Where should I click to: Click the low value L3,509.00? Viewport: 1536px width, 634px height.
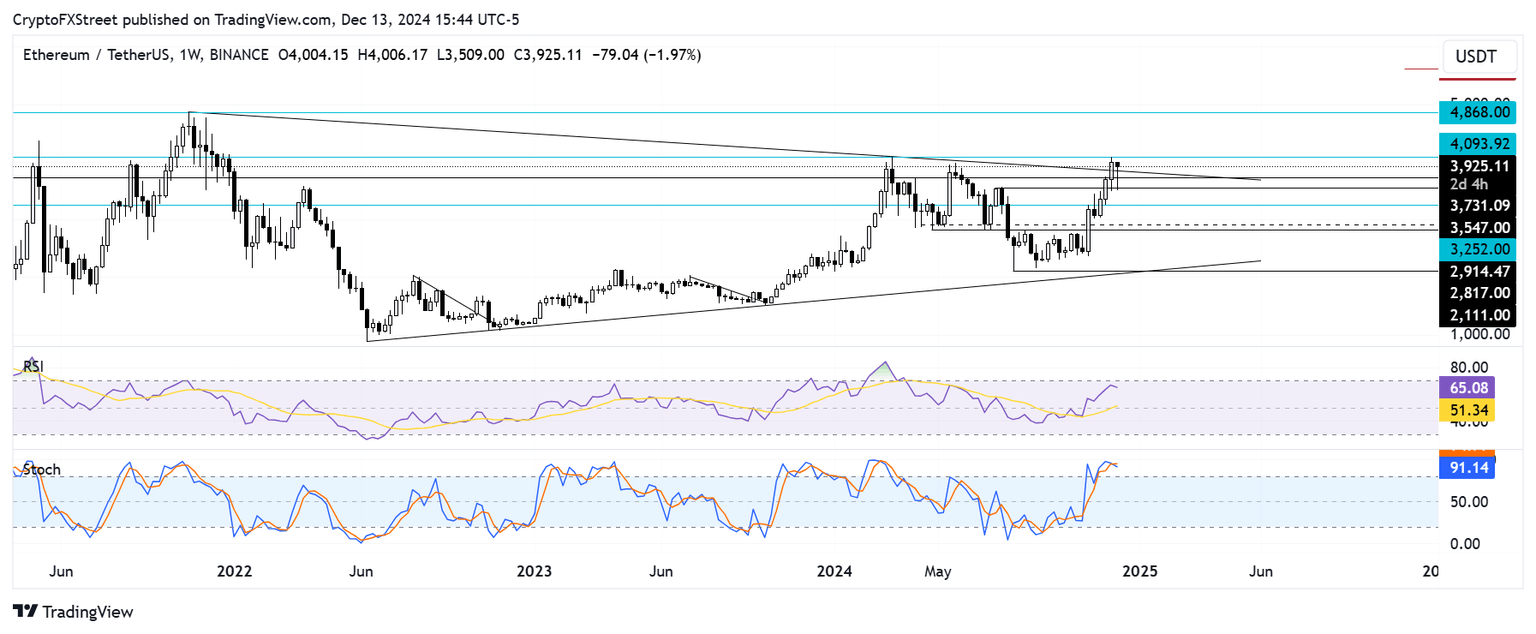[x=470, y=55]
